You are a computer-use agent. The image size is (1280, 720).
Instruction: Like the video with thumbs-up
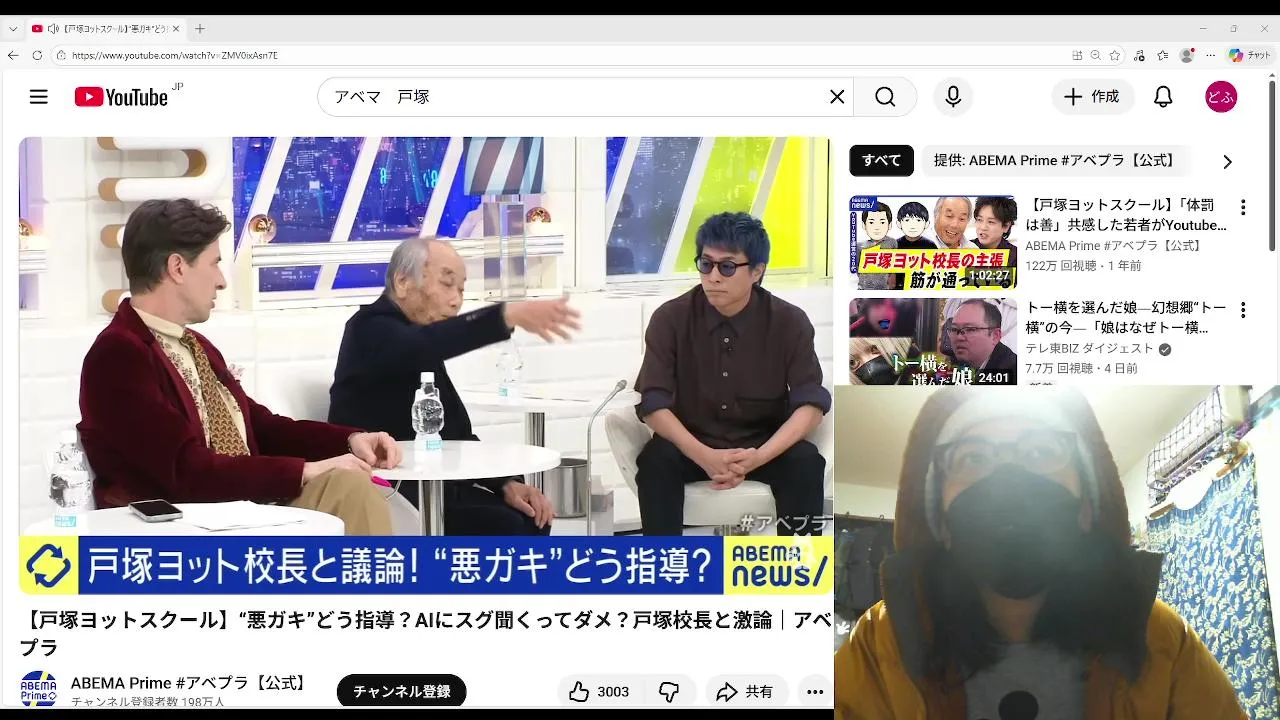coord(599,691)
